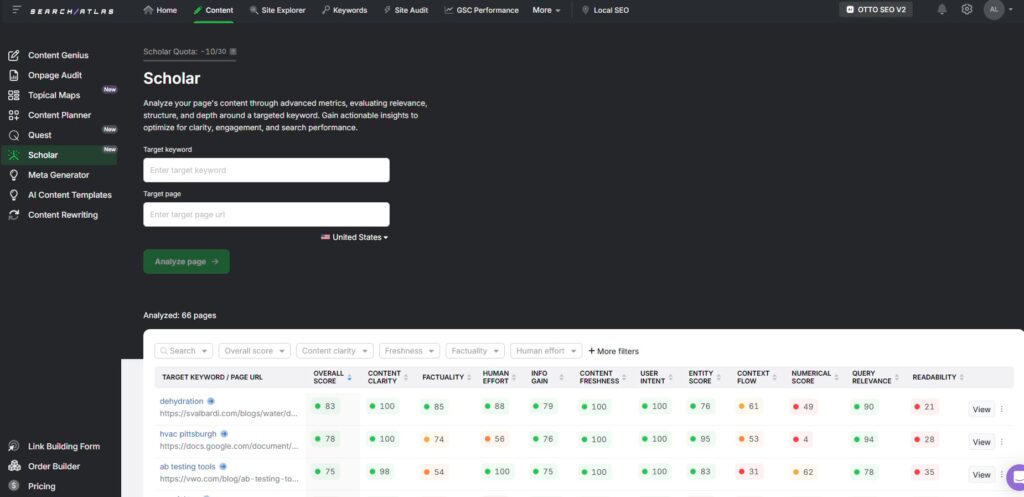1024x497 pixels.
Task: Open the Local SEO tab
Action: coord(605,10)
